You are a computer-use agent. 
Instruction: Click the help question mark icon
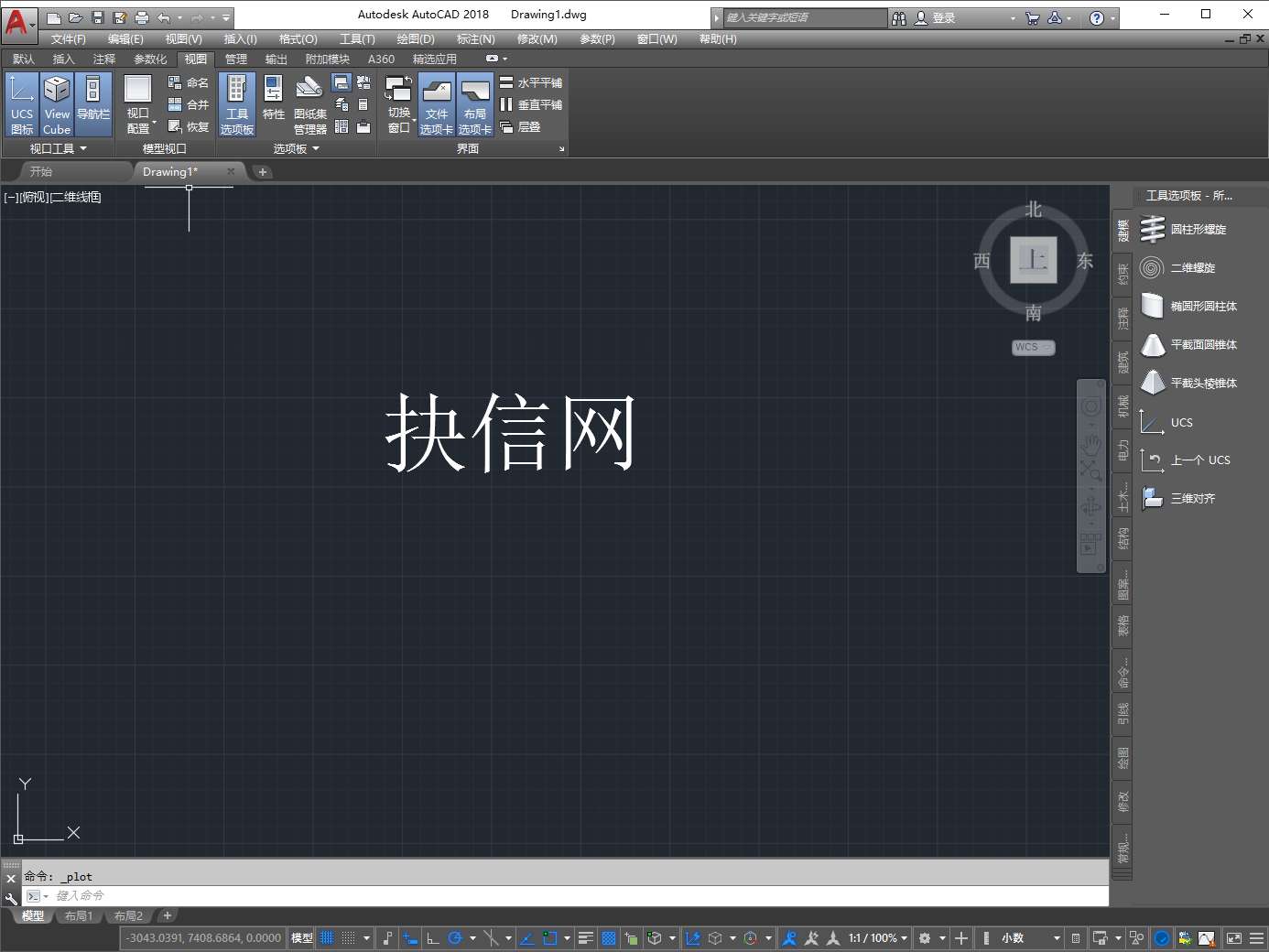point(1097,17)
